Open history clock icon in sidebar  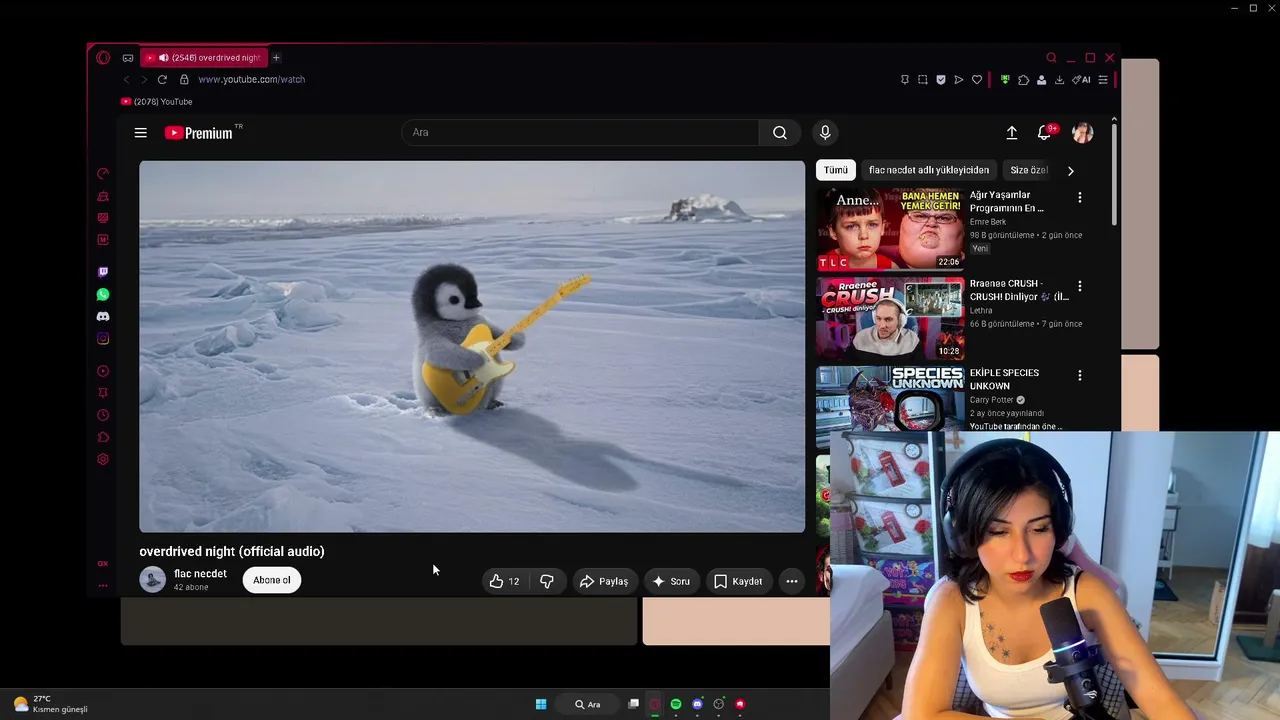tap(103, 415)
